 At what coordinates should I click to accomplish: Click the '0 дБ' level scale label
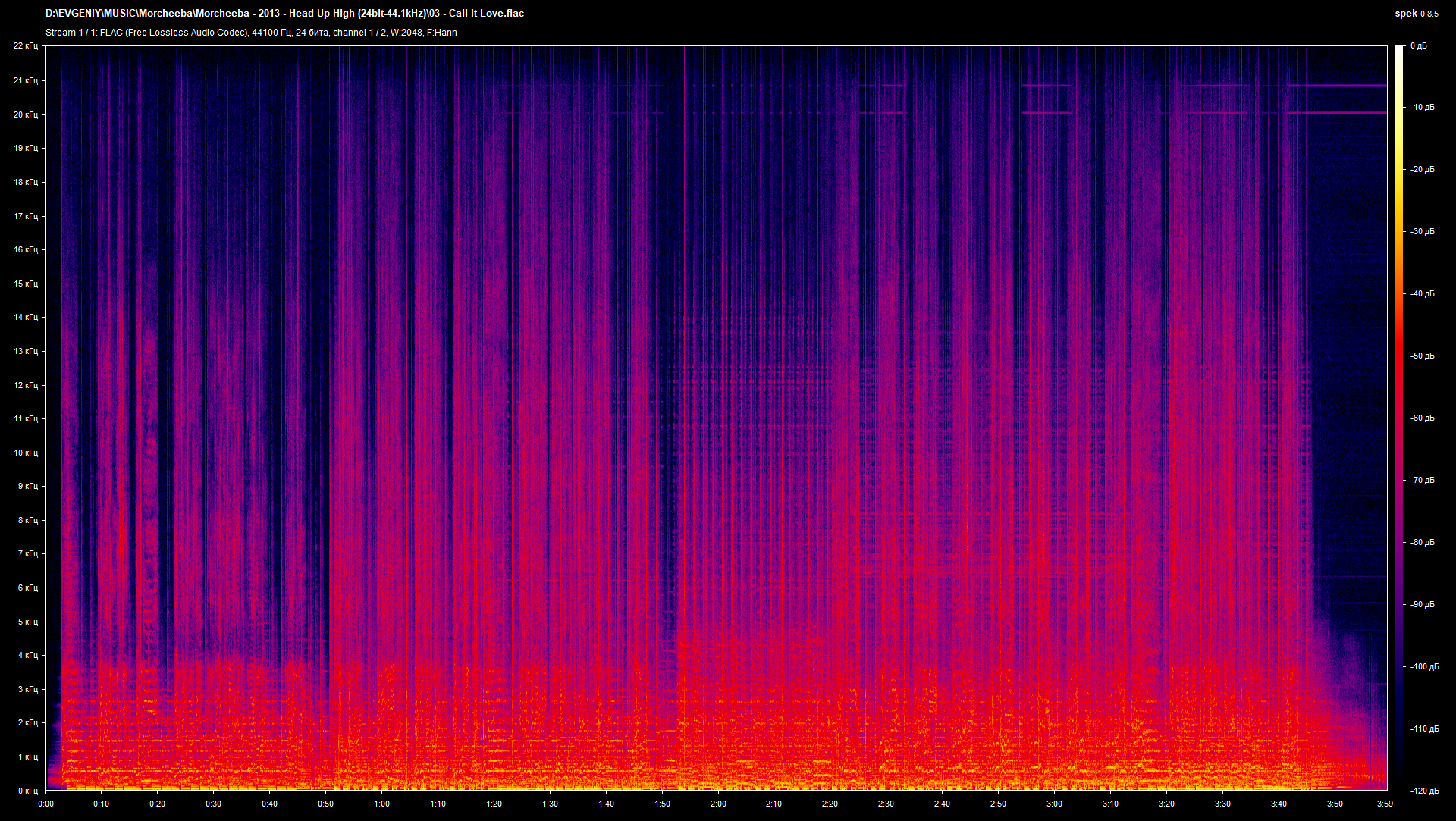click(1419, 46)
